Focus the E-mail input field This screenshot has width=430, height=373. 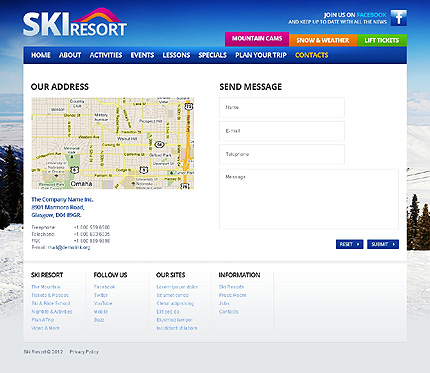[x=282, y=131]
